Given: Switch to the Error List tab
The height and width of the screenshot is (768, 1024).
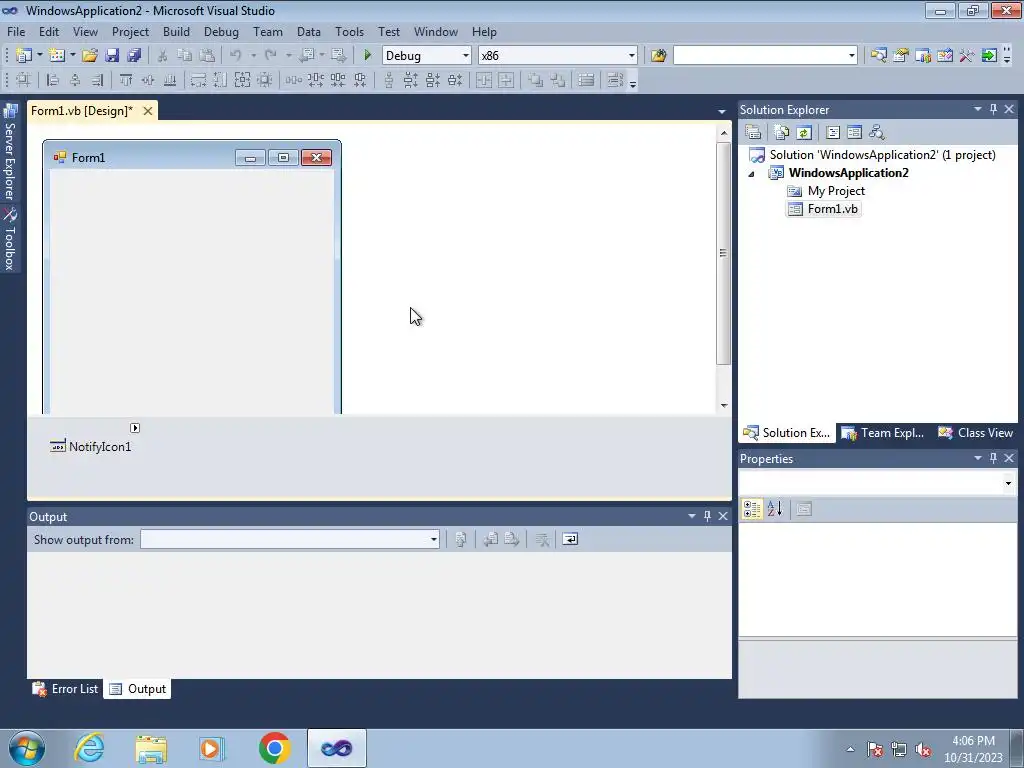Looking at the screenshot, I should 65,689.
